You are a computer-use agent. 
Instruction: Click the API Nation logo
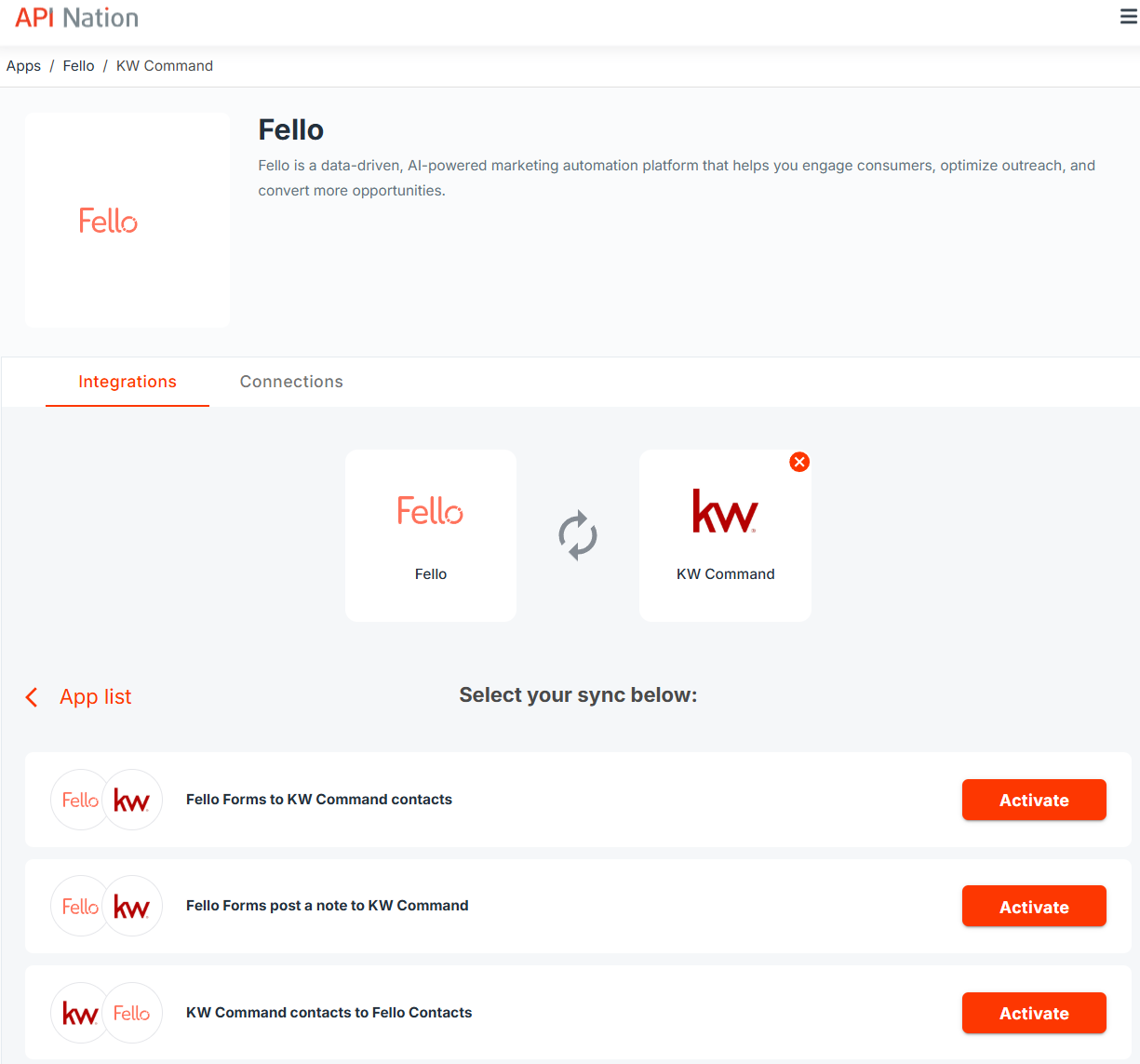(x=77, y=18)
